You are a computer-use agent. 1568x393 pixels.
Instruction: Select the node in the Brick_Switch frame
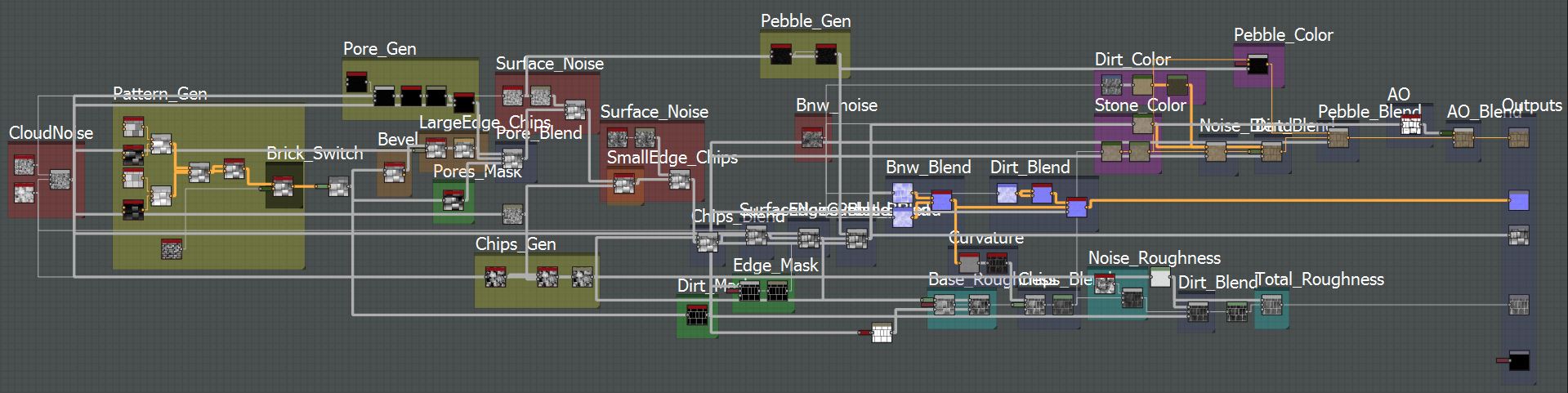(283, 188)
